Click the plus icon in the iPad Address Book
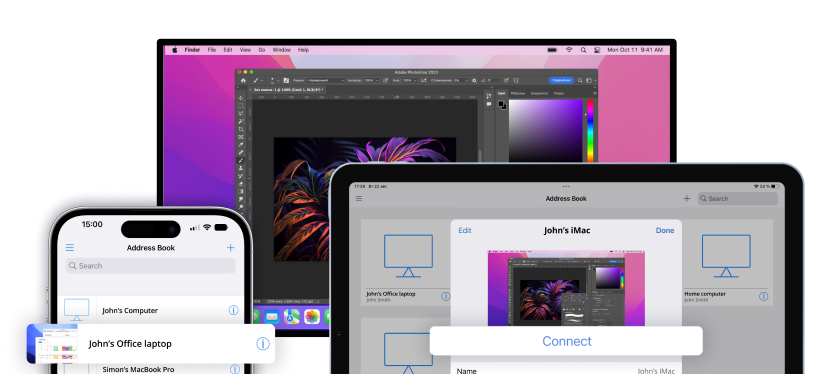831x374 pixels. 687,199
